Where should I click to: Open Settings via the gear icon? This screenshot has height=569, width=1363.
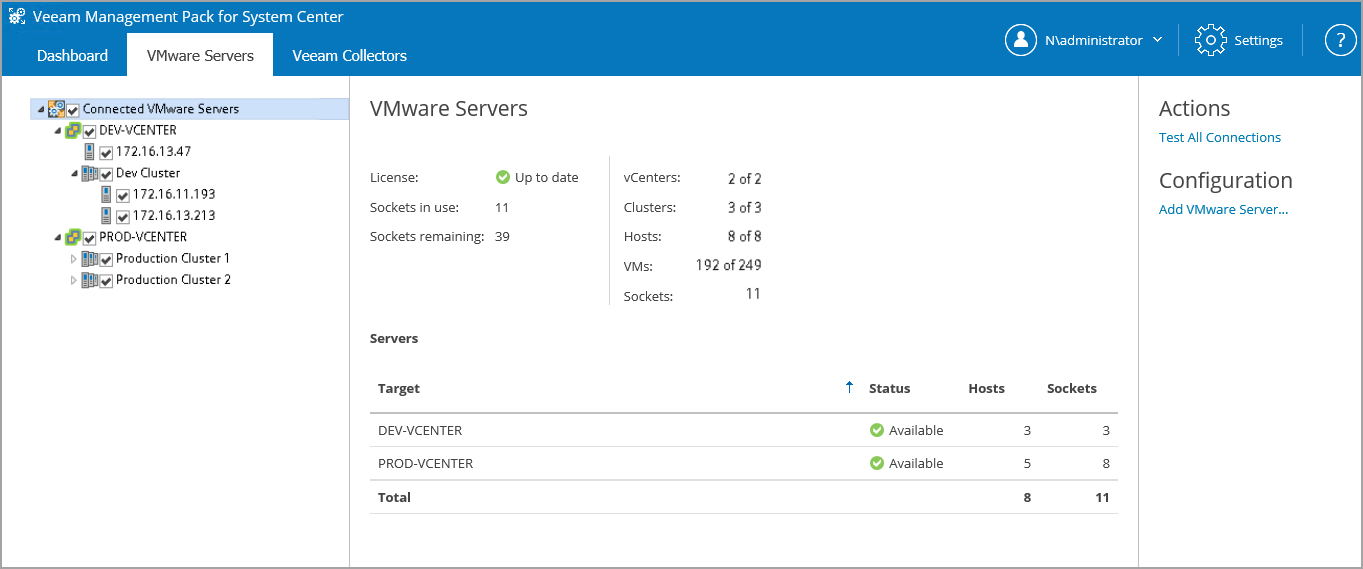click(1211, 40)
